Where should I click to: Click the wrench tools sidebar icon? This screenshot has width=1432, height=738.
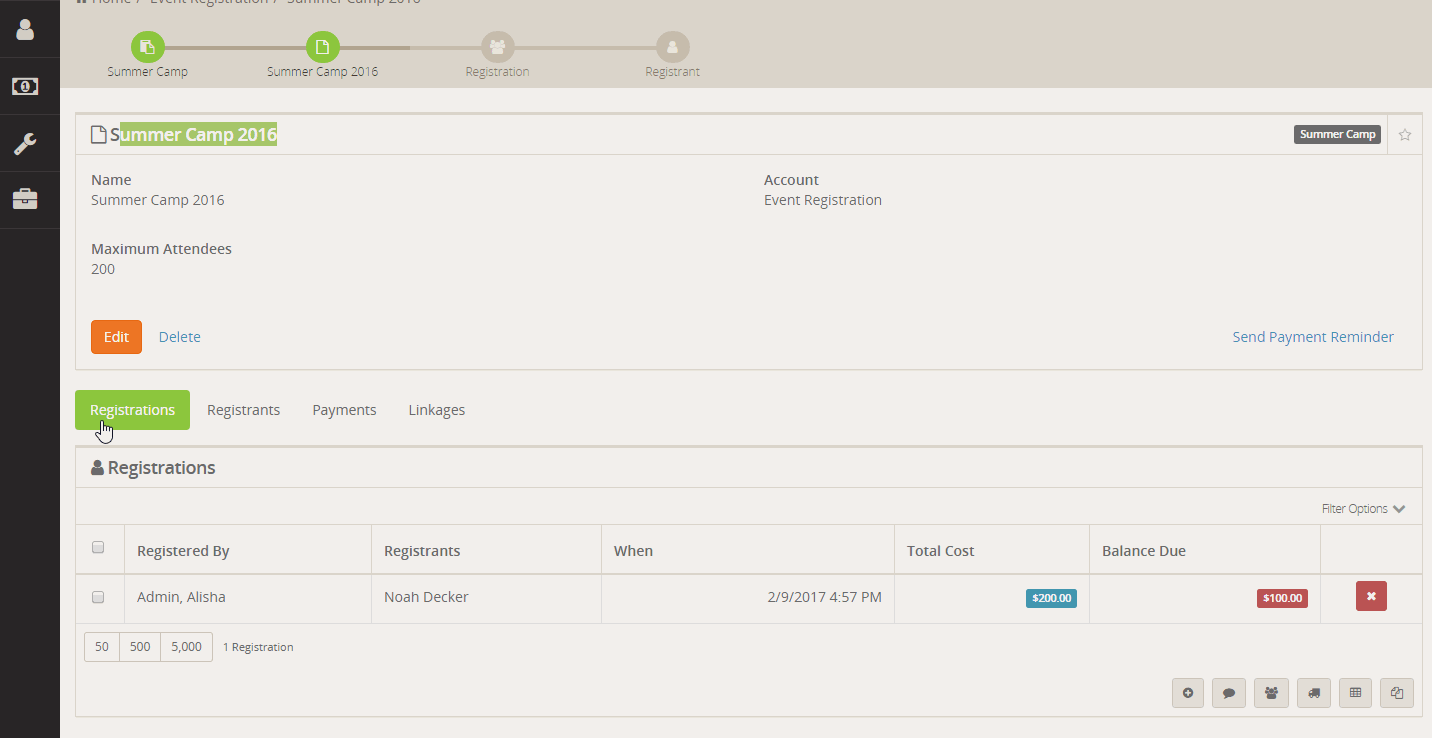[x=25, y=144]
